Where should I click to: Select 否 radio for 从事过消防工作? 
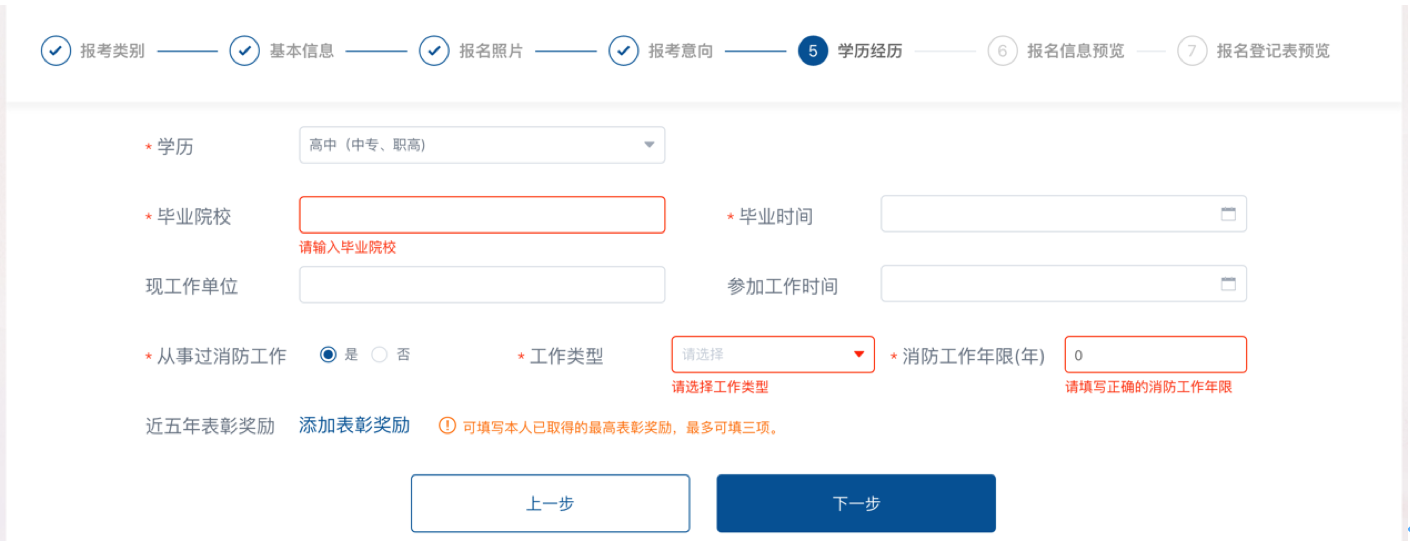tap(380, 355)
